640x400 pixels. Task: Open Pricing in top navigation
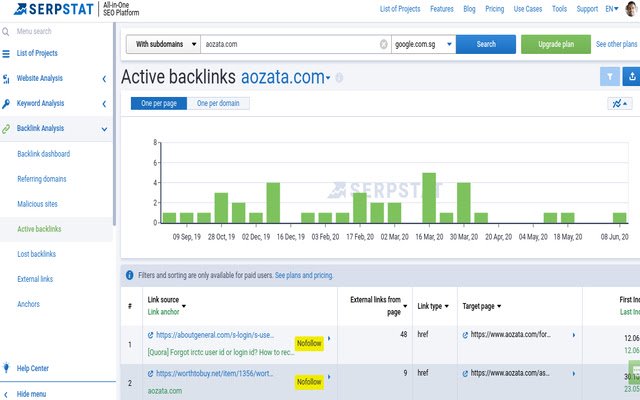pyautogui.click(x=494, y=9)
